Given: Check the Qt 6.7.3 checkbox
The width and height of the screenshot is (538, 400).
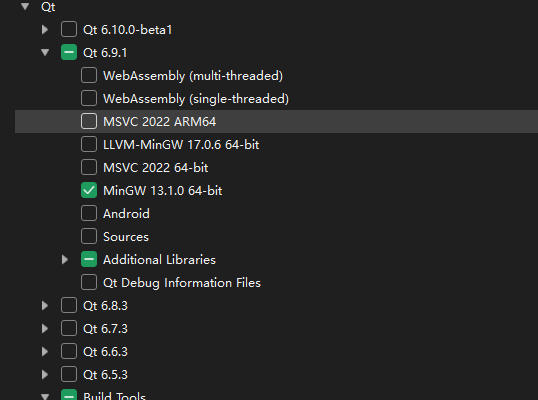Looking at the screenshot, I should coord(69,329).
